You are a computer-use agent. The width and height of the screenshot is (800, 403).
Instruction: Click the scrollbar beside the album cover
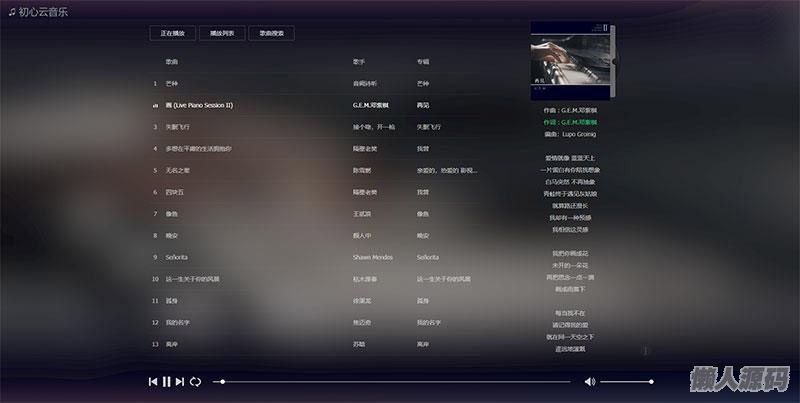[x=613, y=60]
